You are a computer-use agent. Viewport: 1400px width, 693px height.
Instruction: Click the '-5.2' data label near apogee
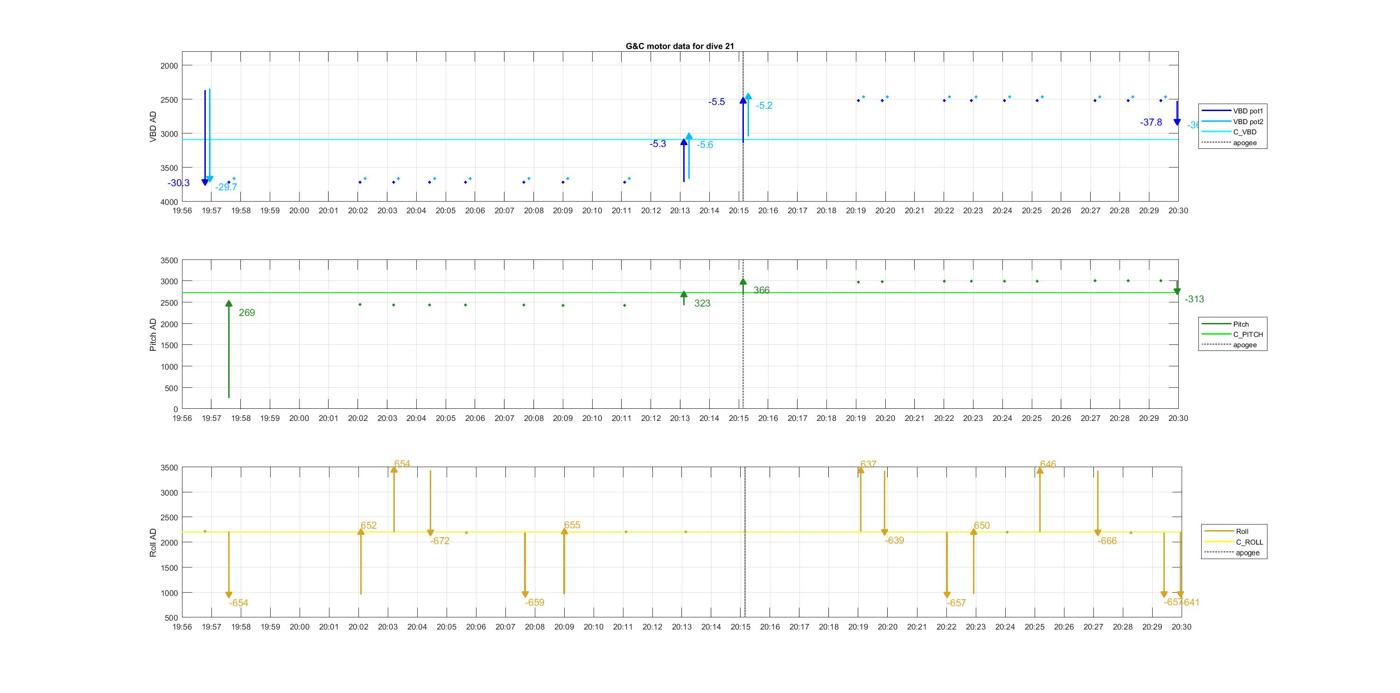point(764,106)
